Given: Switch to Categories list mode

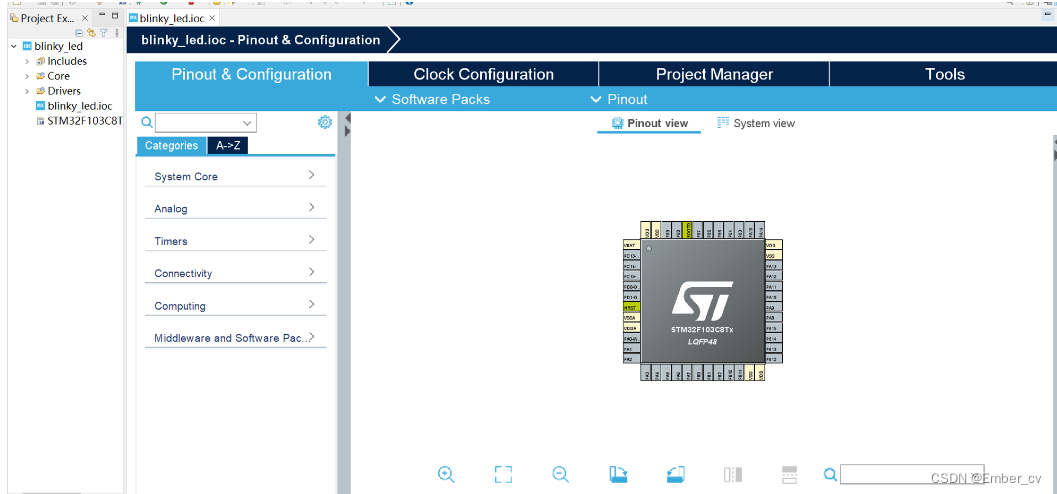Looking at the screenshot, I should 171,146.
